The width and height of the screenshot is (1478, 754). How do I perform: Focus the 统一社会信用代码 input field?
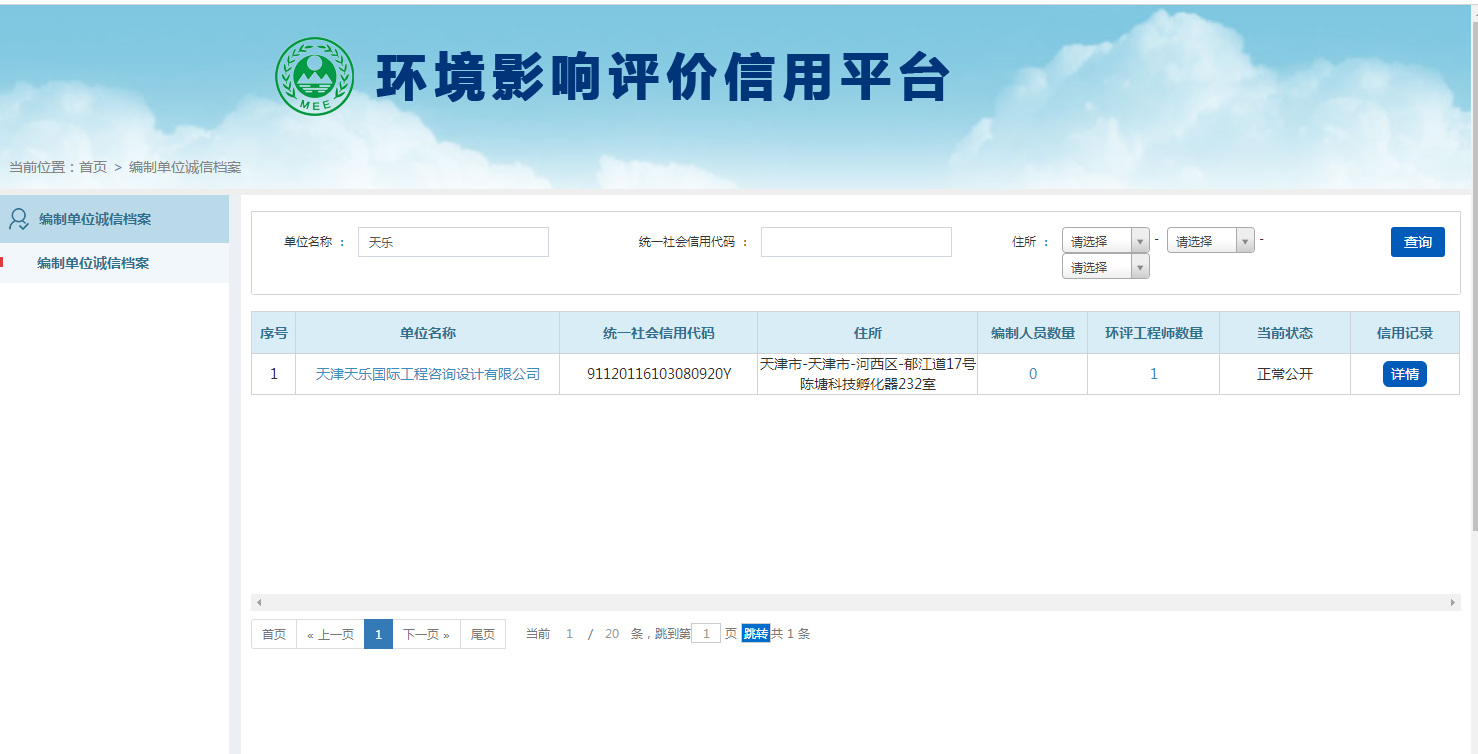point(855,242)
